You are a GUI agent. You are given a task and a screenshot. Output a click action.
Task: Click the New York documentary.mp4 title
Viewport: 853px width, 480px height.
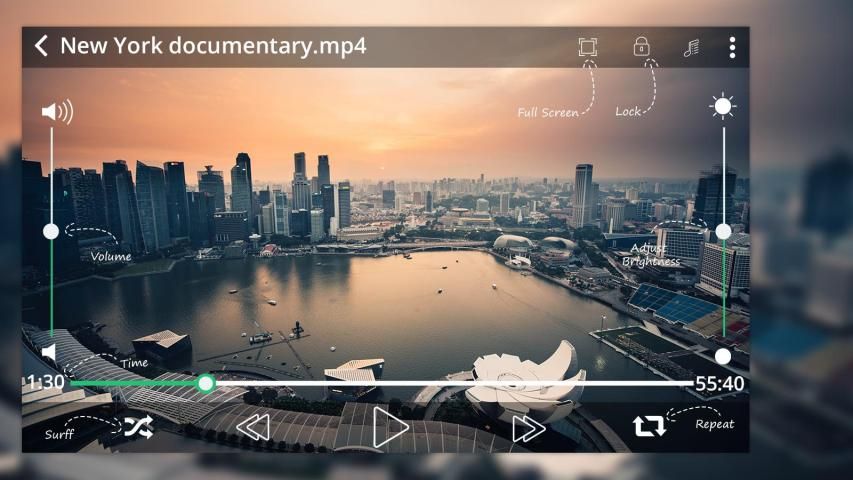point(213,46)
